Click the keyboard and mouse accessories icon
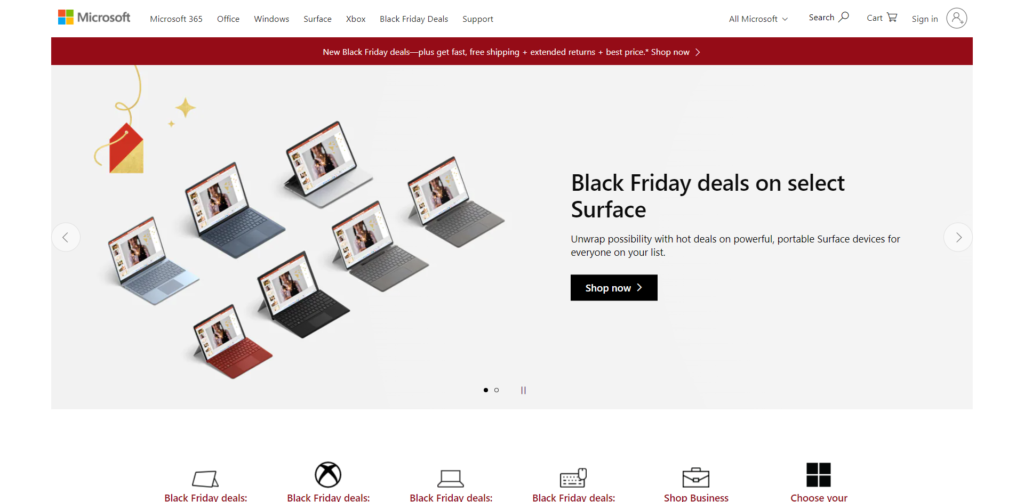This screenshot has width=1024, height=502. (x=573, y=478)
